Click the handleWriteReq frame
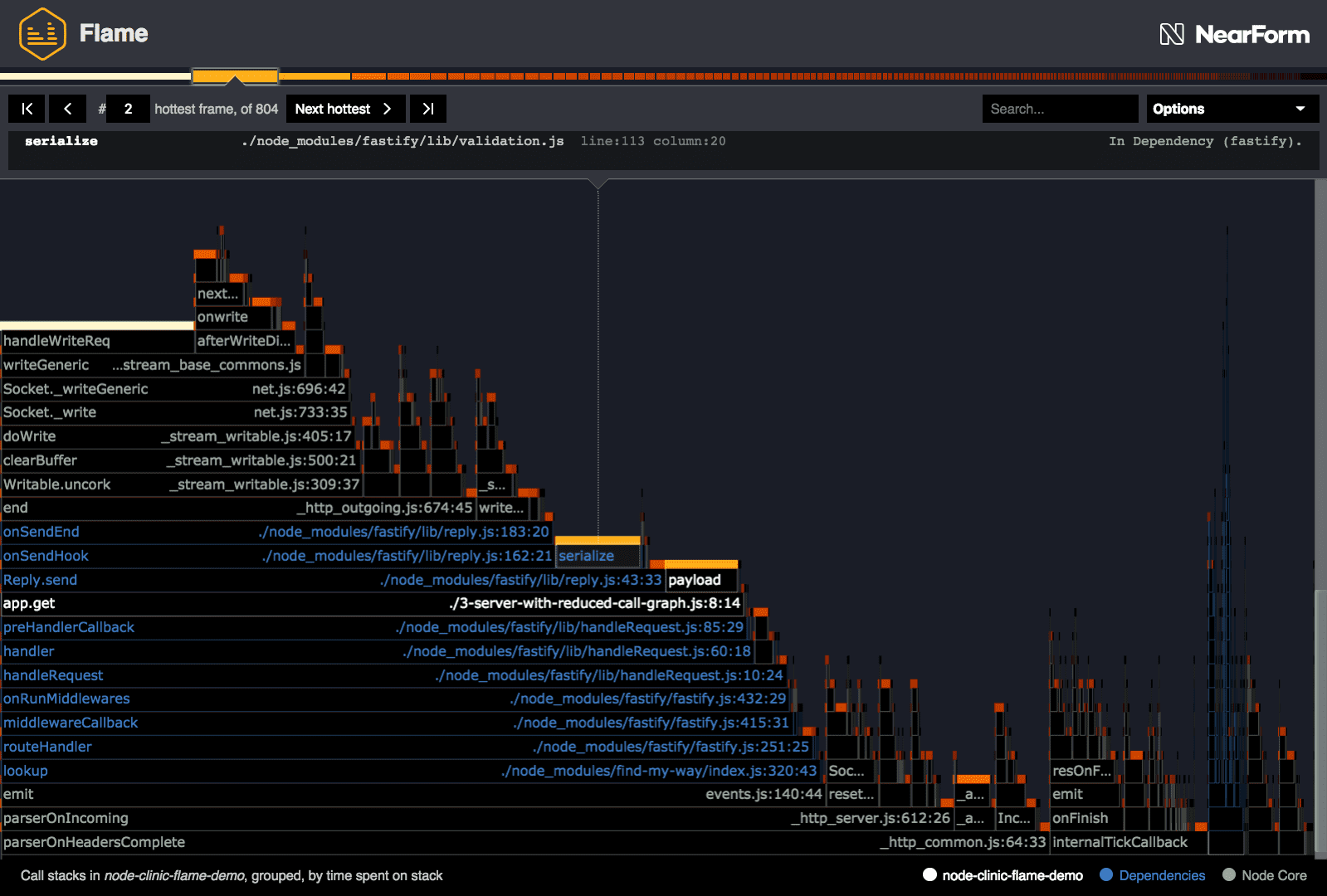The image size is (1327, 896). (x=97, y=341)
